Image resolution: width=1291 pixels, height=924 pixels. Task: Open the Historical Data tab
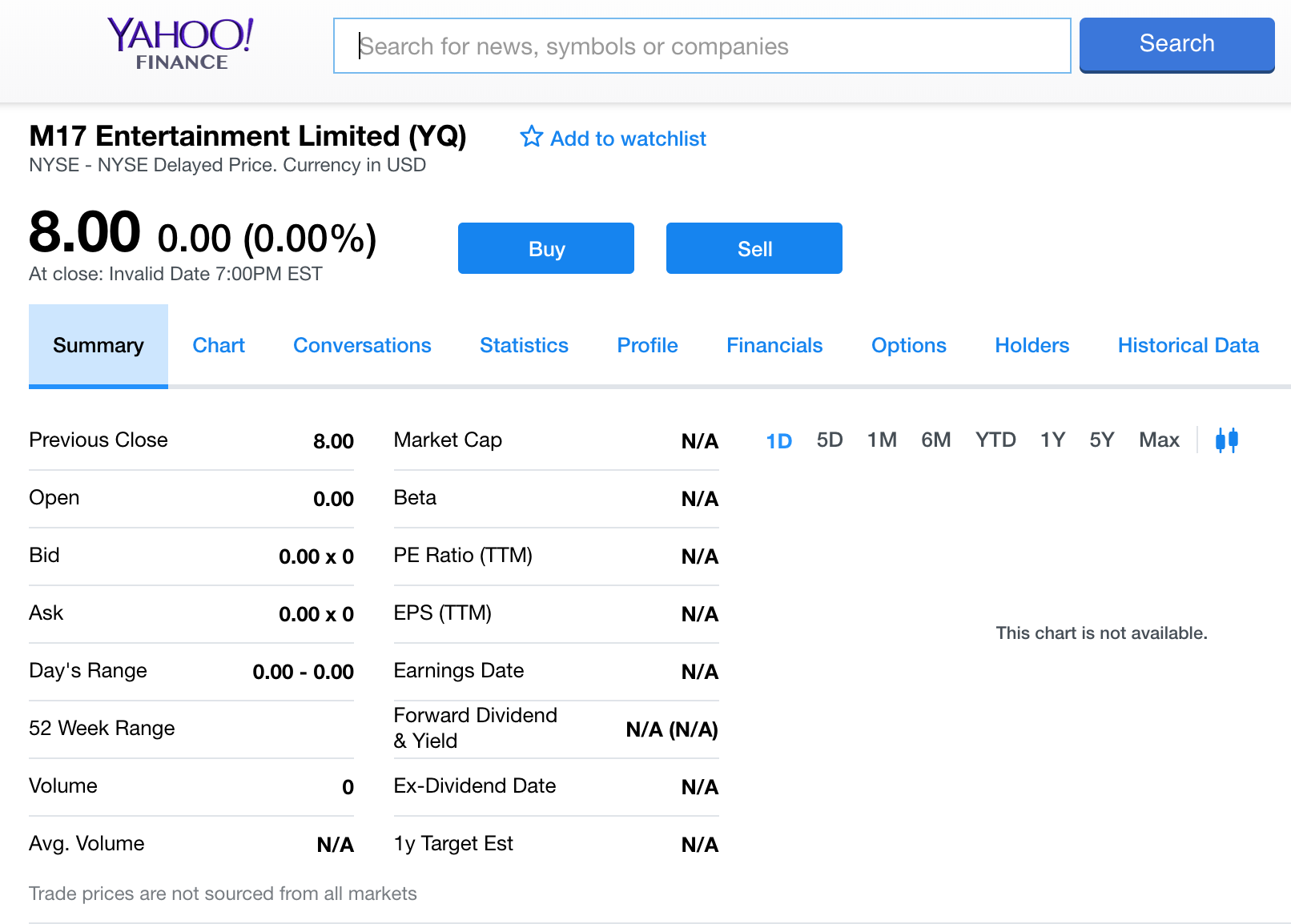[1188, 345]
